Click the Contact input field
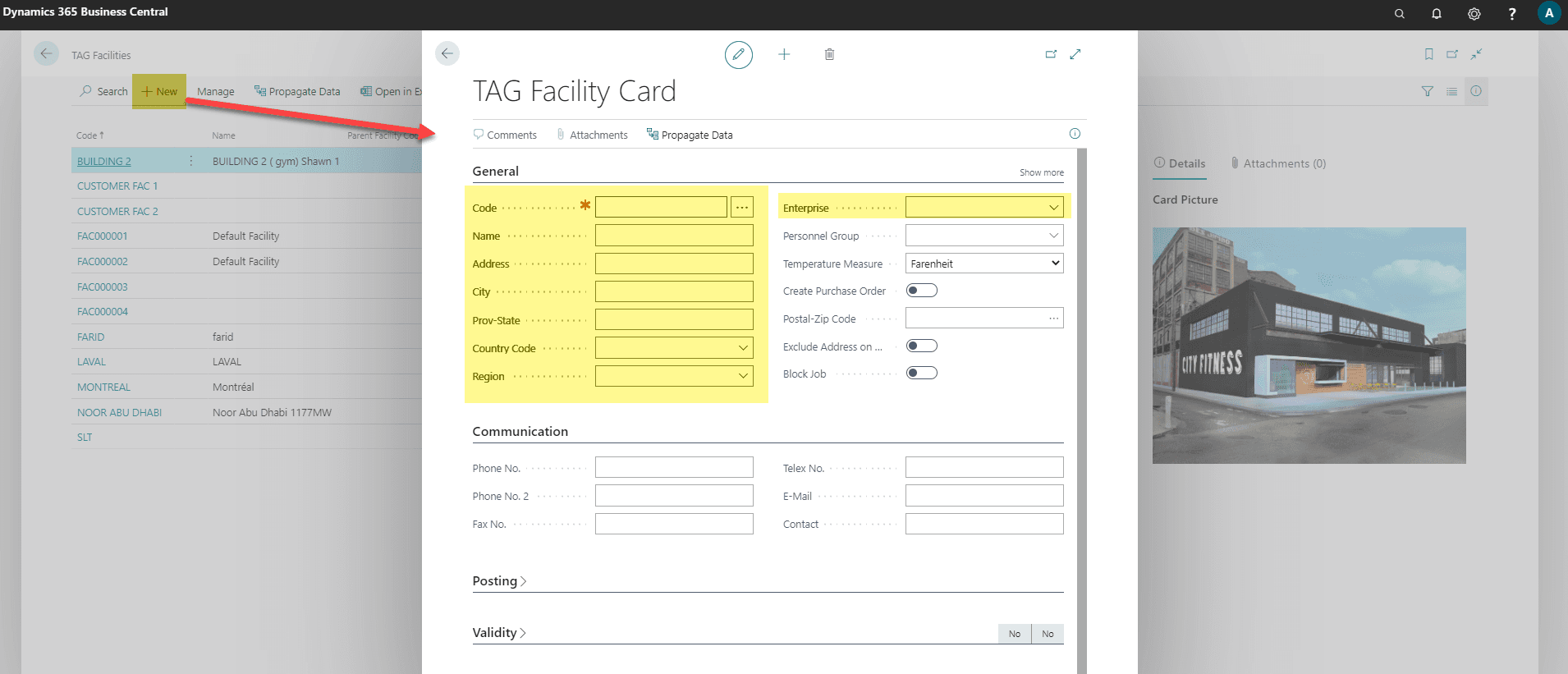 (984, 524)
